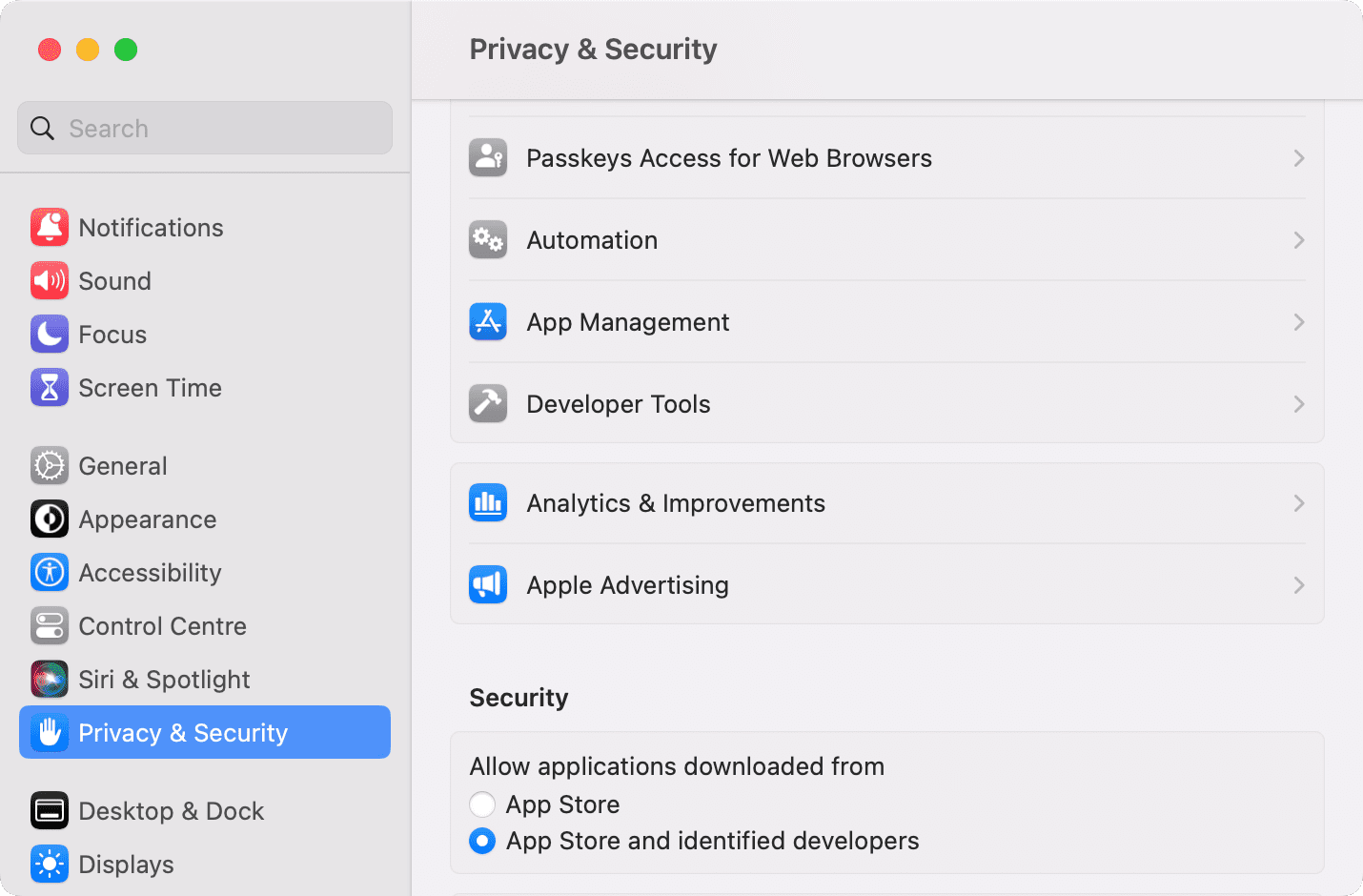Select the App Store radio button
This screenshot has height=896, width=1363.
482,804
